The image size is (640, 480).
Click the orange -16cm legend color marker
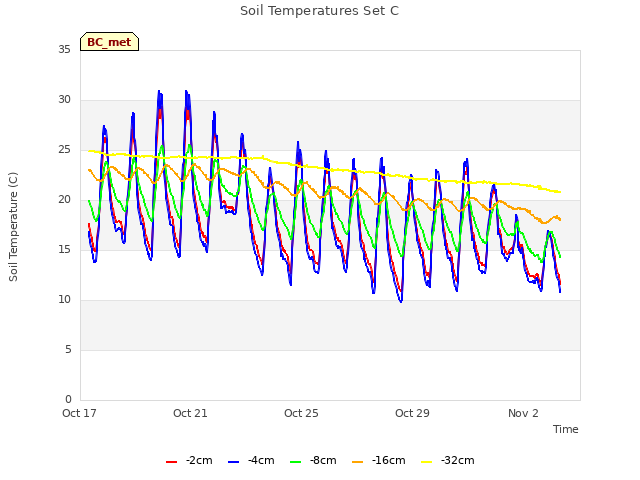click(x=358, y=462)
